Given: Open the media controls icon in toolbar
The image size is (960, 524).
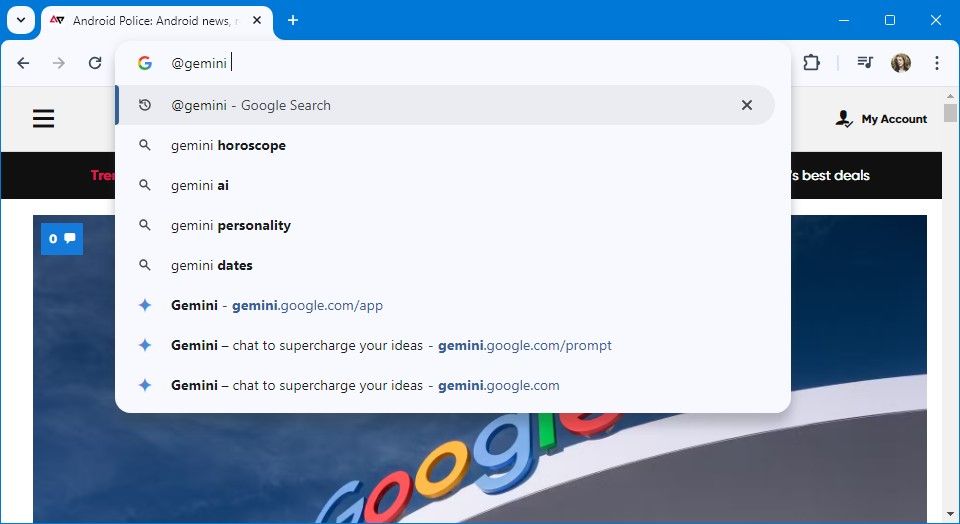Looking at the screenshot, I should coord(865,63).
